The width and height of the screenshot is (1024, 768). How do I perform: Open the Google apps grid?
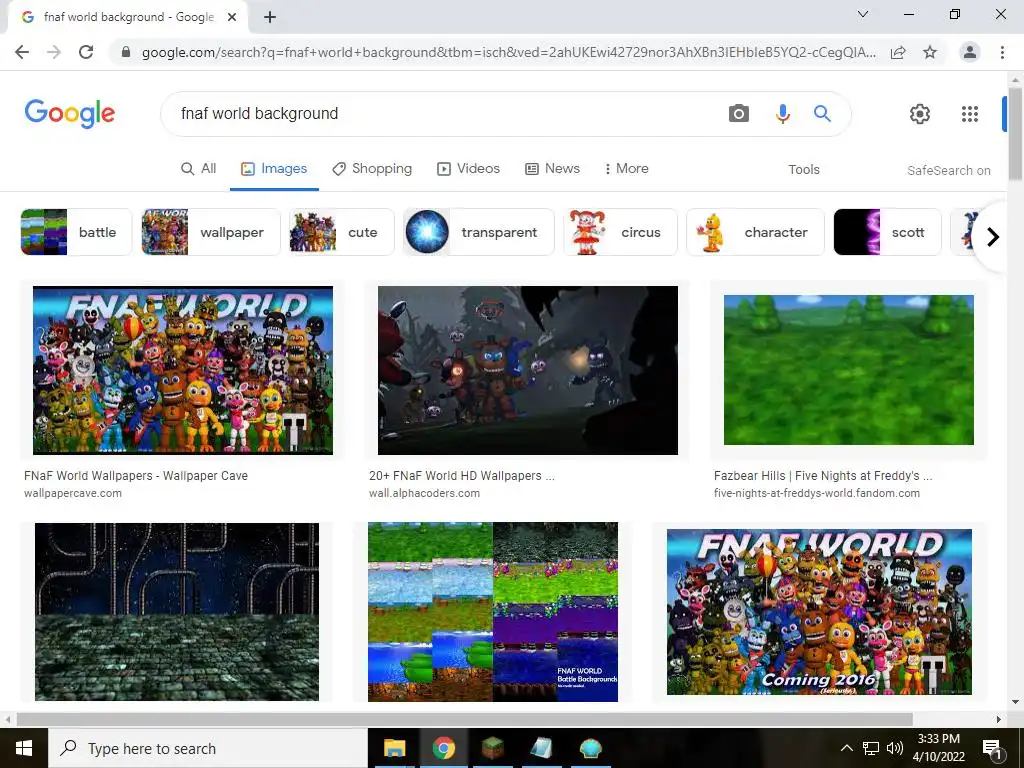pyautogui.click(x=970, y=114)
